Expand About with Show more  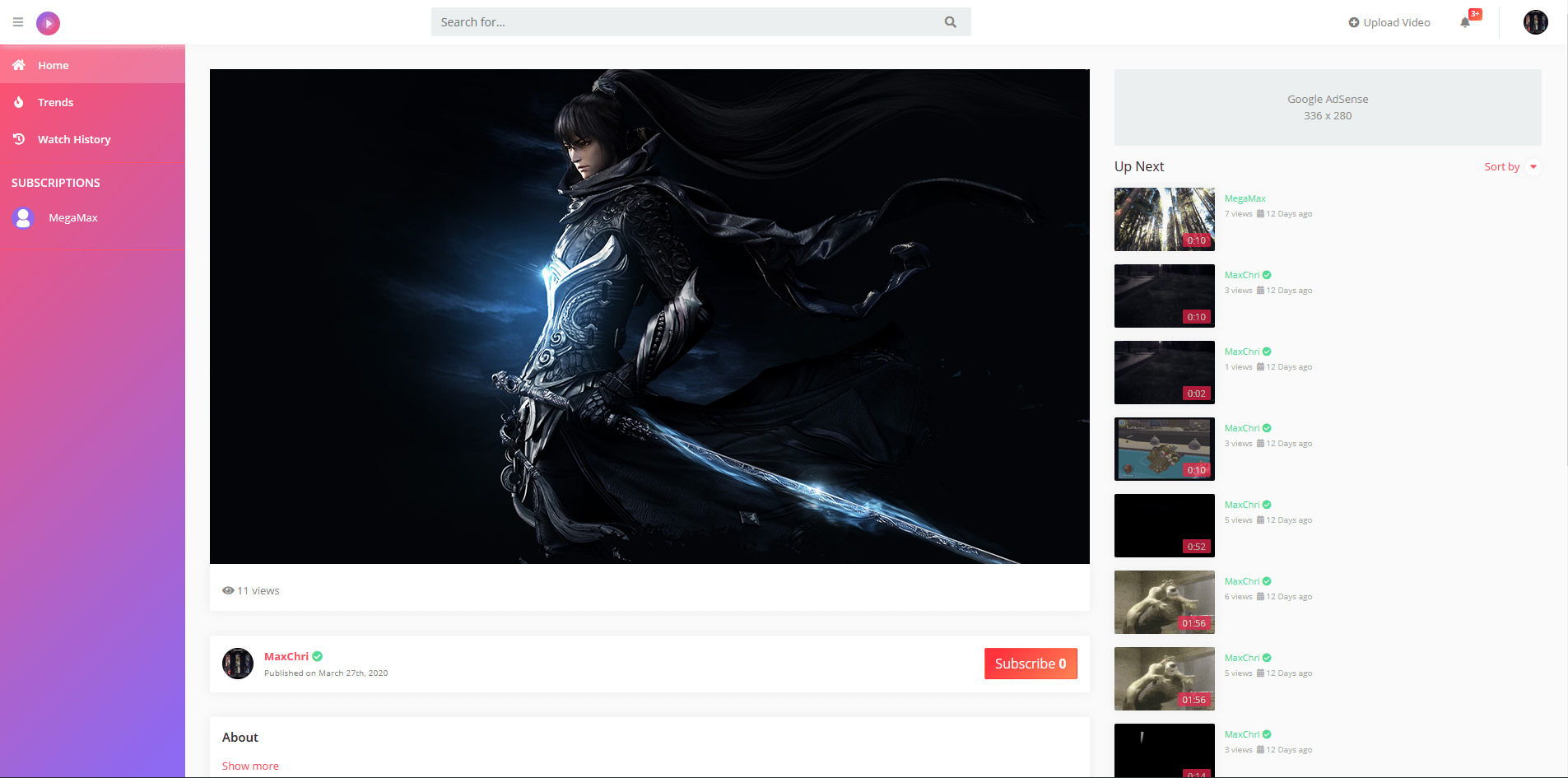250,766
